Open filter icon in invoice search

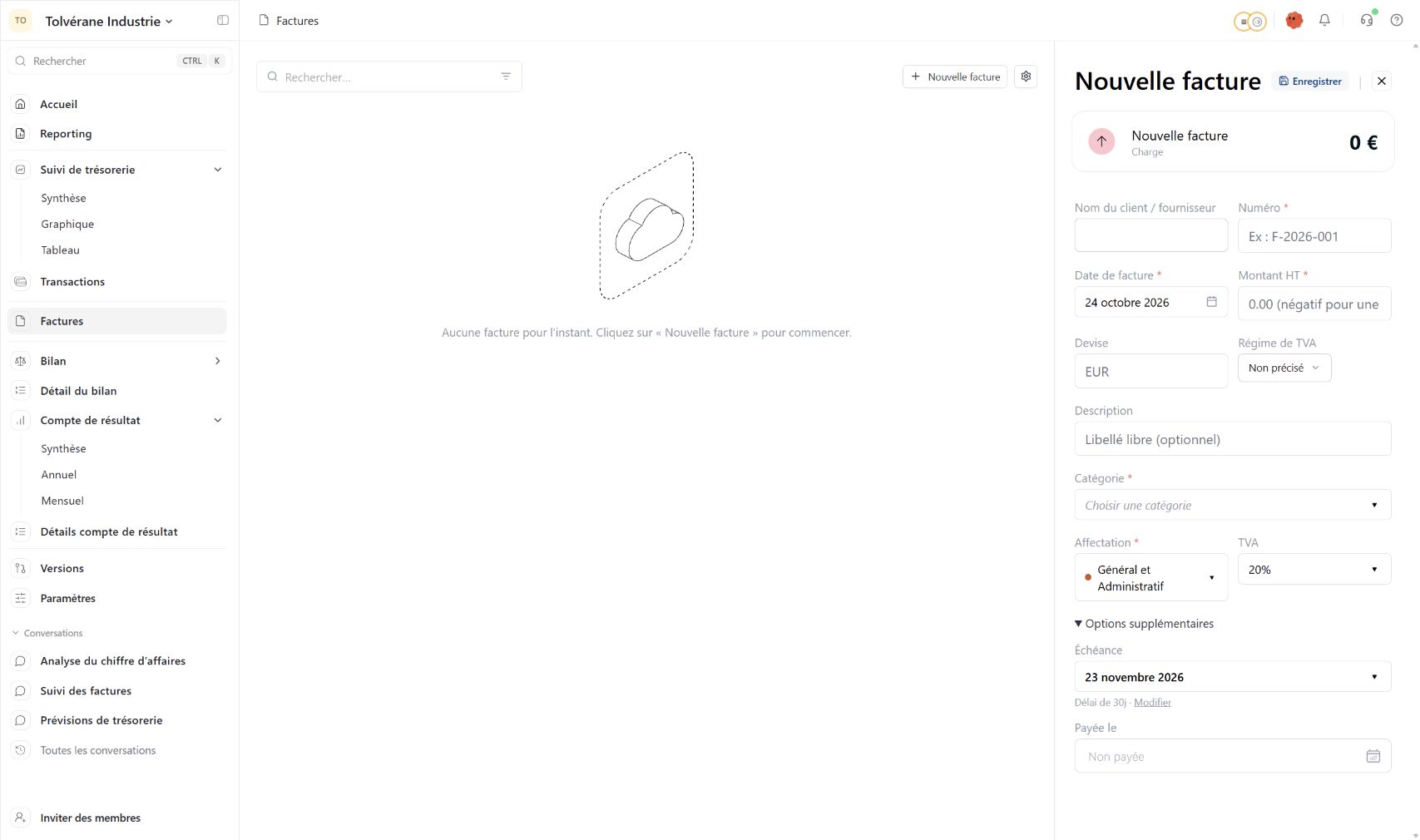click(506, 77)
